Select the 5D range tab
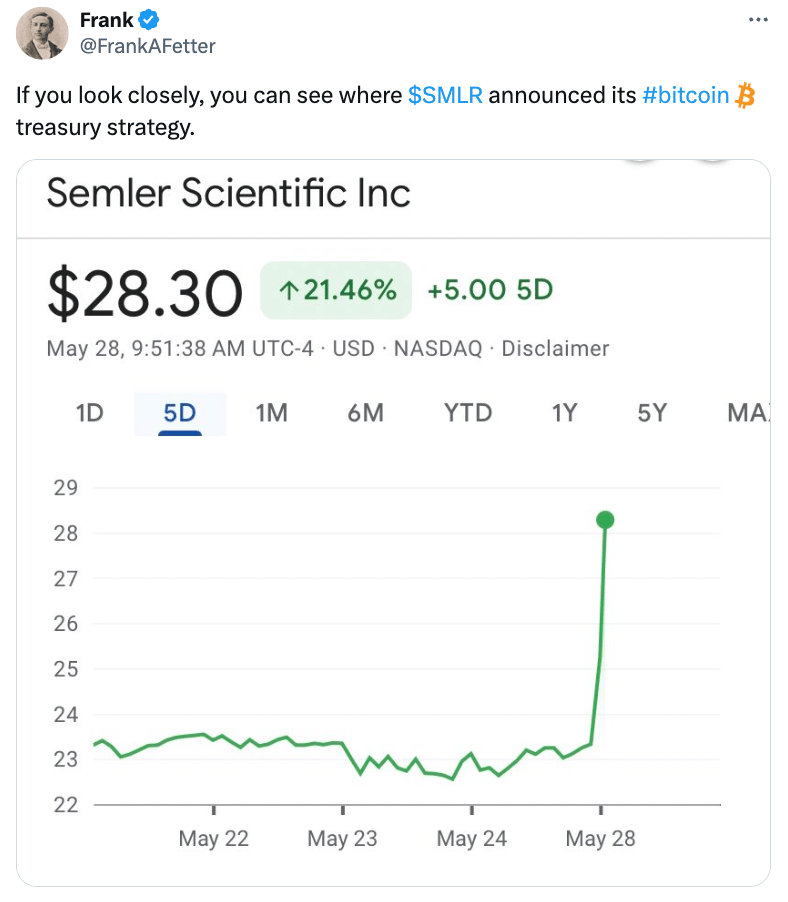The image size is (788, 902). [x=179, y=412]
